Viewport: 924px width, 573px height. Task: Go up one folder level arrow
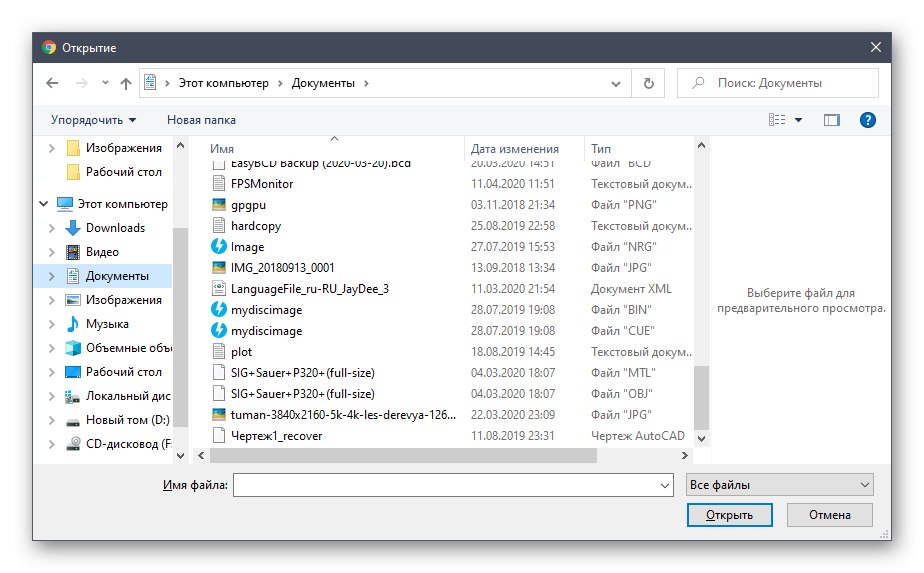tap(126, 83)
